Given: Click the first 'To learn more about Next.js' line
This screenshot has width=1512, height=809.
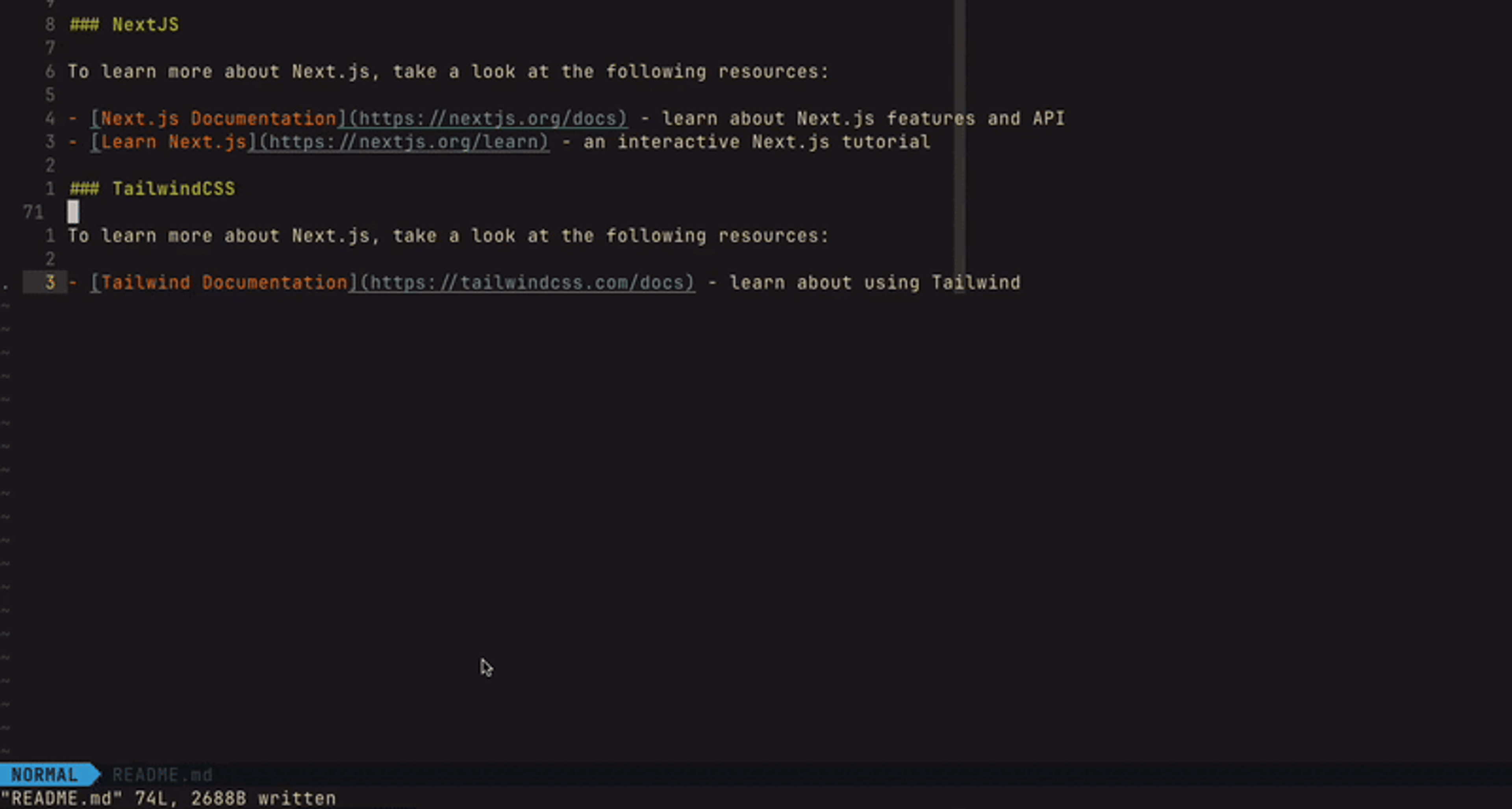Looking at the screenshot, I should click(448, 72).
